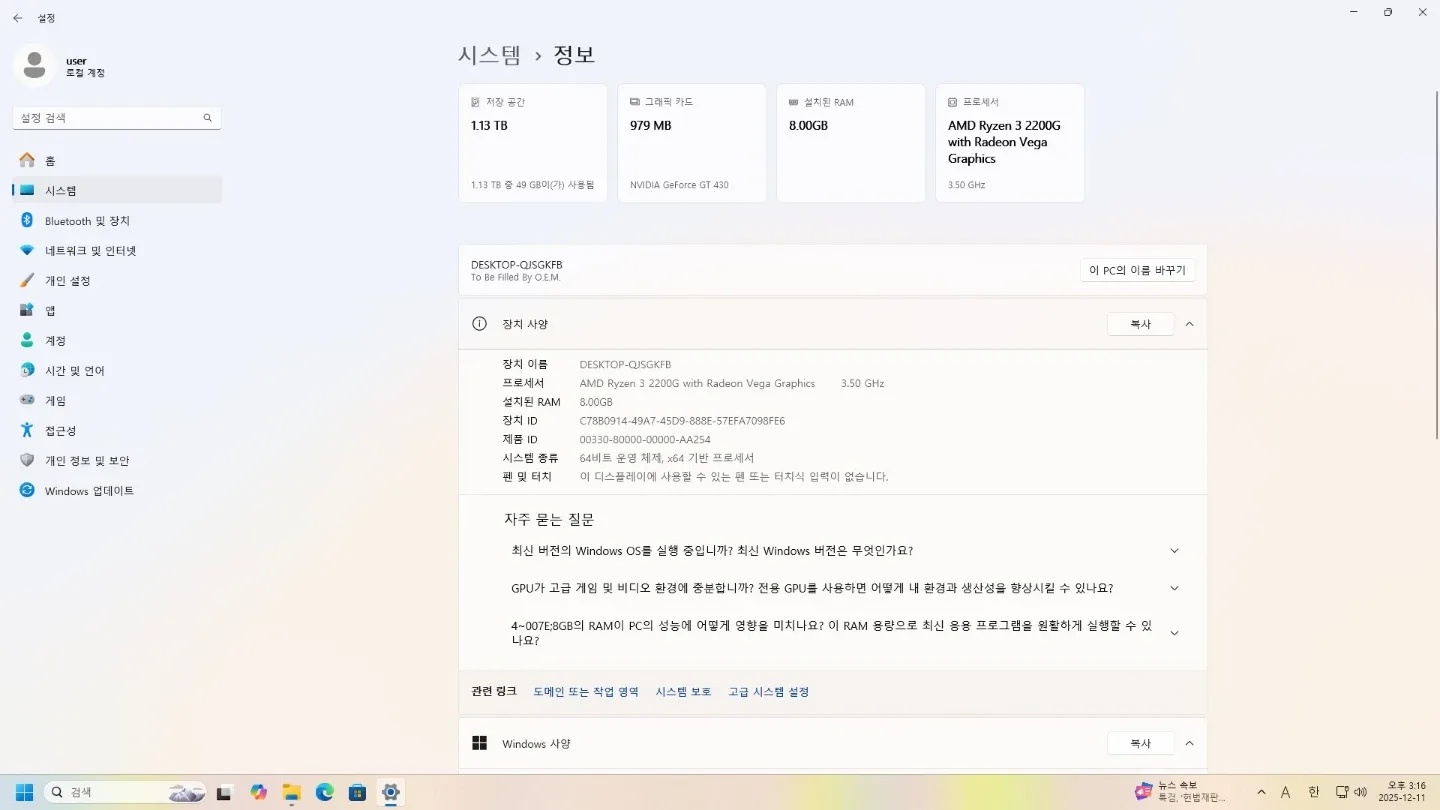
Task: Show hidden system tray icons
Action: 1260,793
